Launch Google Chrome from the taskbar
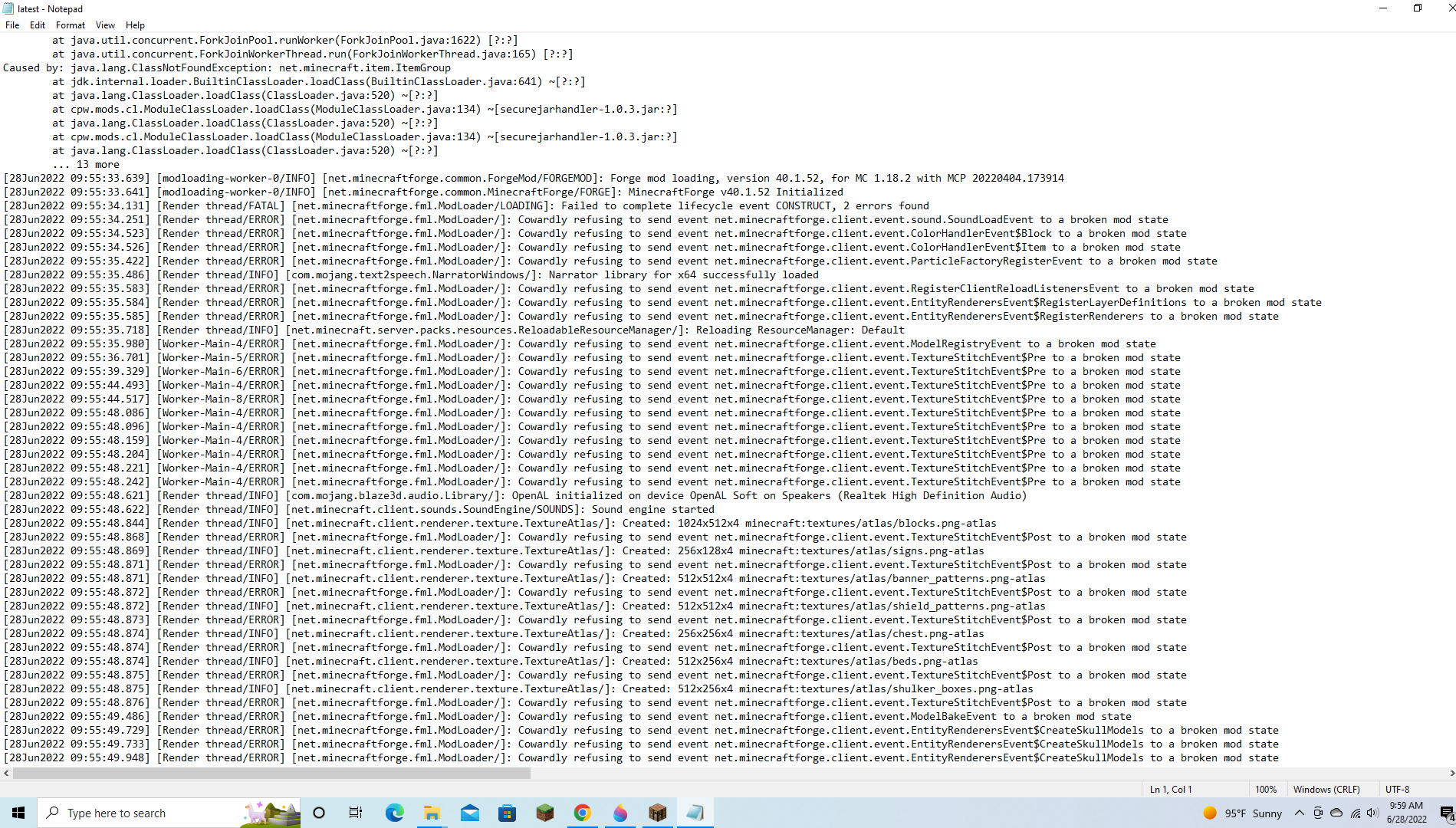The width and height of the screenshot is (1456, 828). coord(583,813)
